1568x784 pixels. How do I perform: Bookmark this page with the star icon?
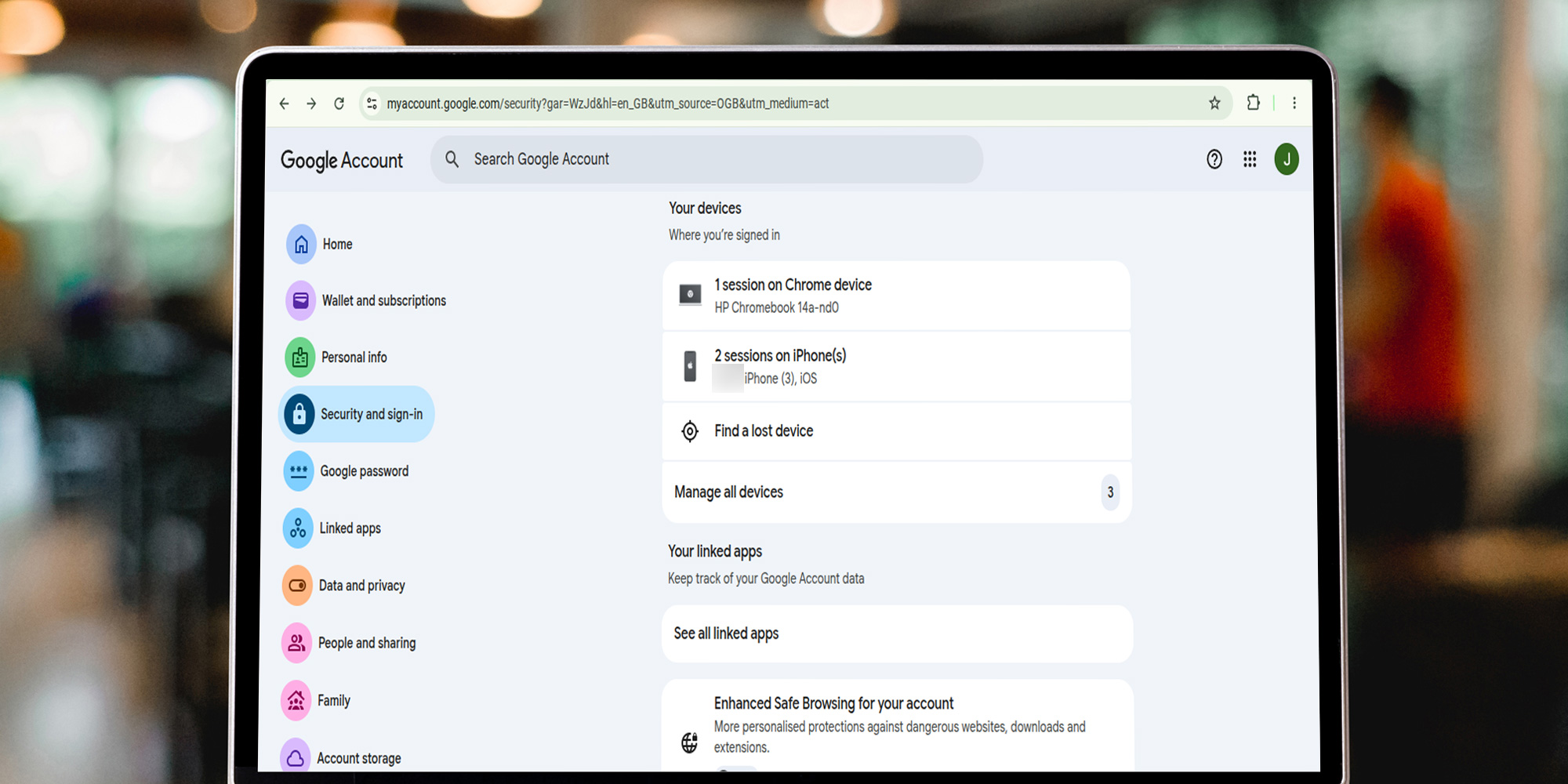pos(1214,103)
